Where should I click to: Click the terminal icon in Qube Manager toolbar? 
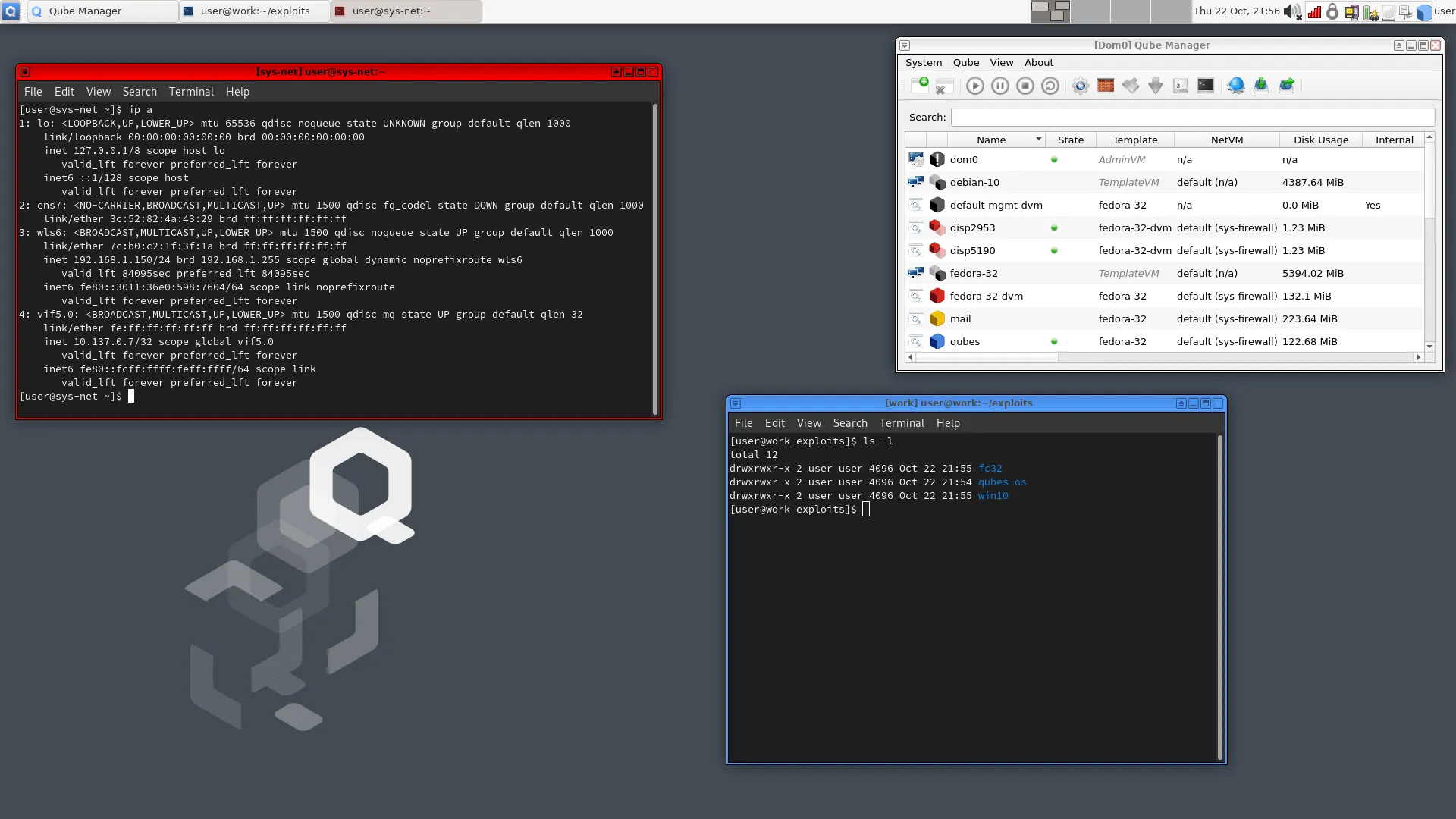1206,86
